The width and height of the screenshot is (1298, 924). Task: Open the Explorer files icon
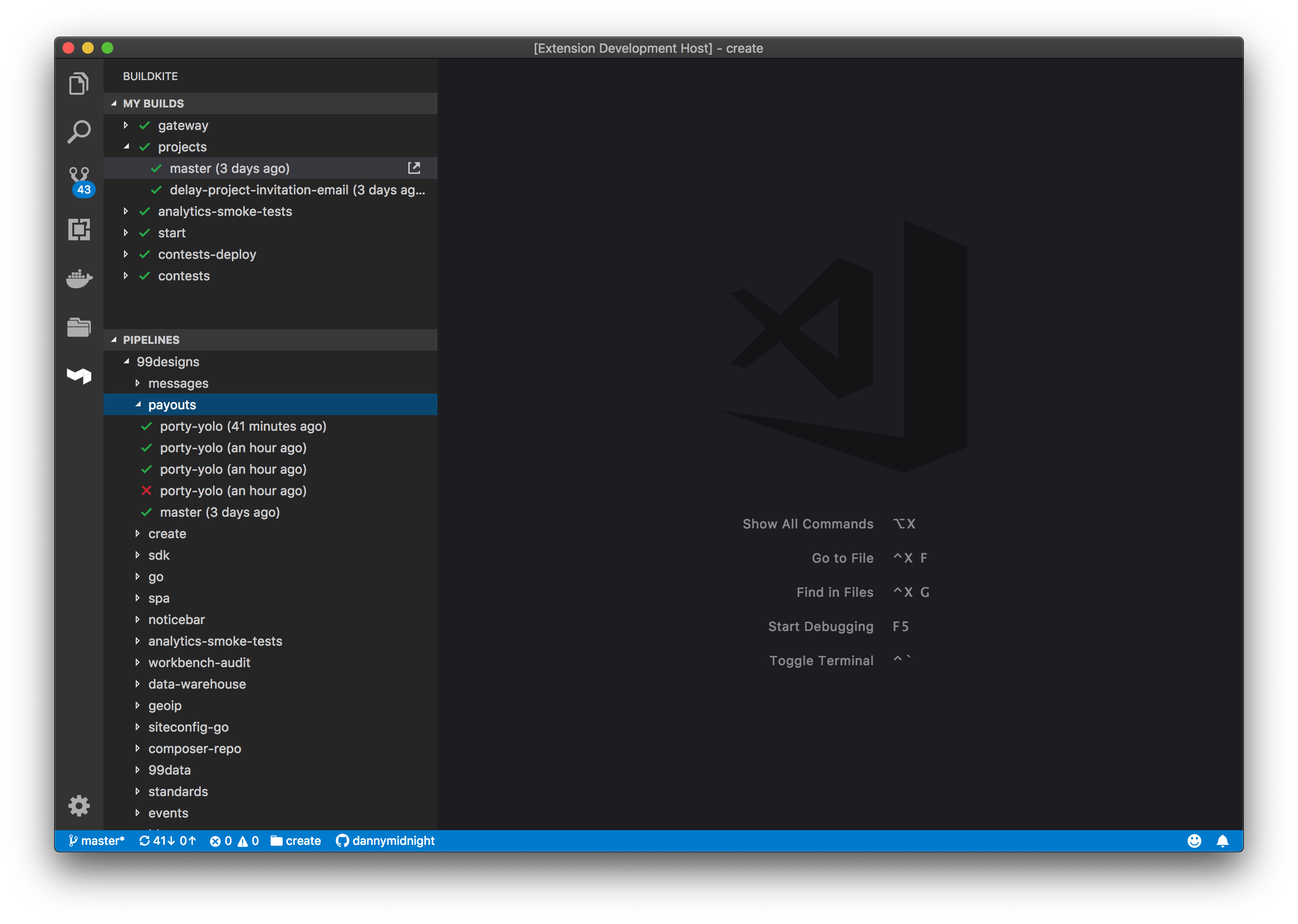79,84
